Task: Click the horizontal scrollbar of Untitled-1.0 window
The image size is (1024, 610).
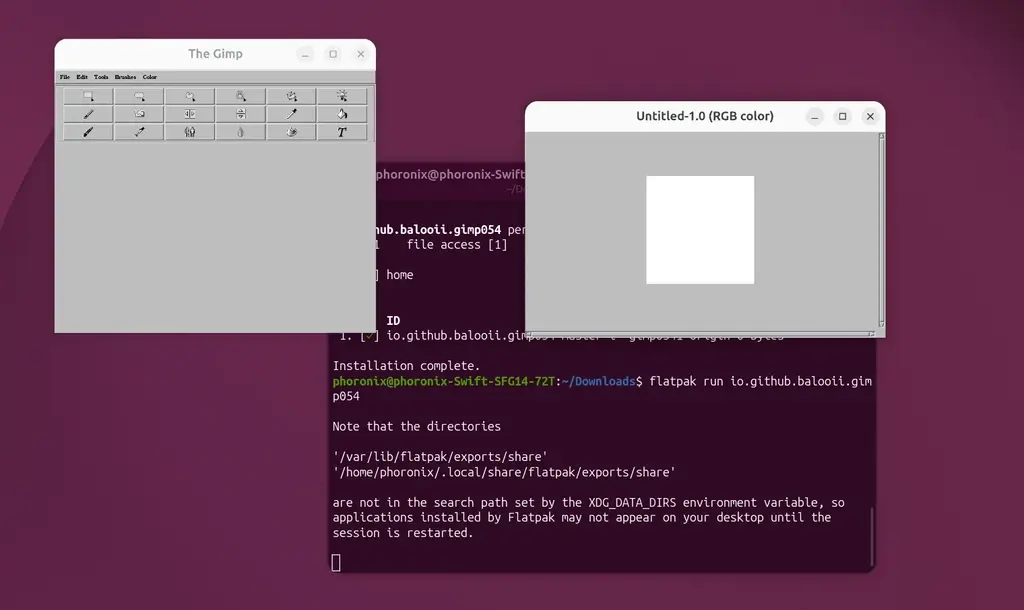Action: (x=701, y=334)
